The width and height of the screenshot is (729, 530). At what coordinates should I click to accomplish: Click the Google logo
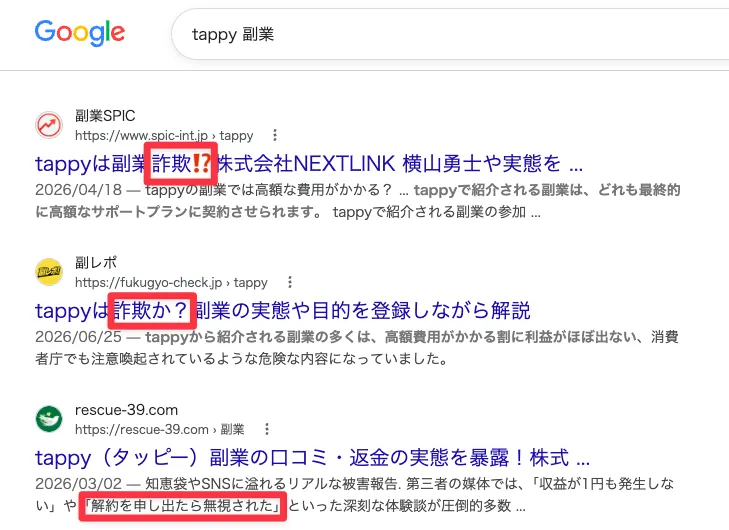point(80,33)
